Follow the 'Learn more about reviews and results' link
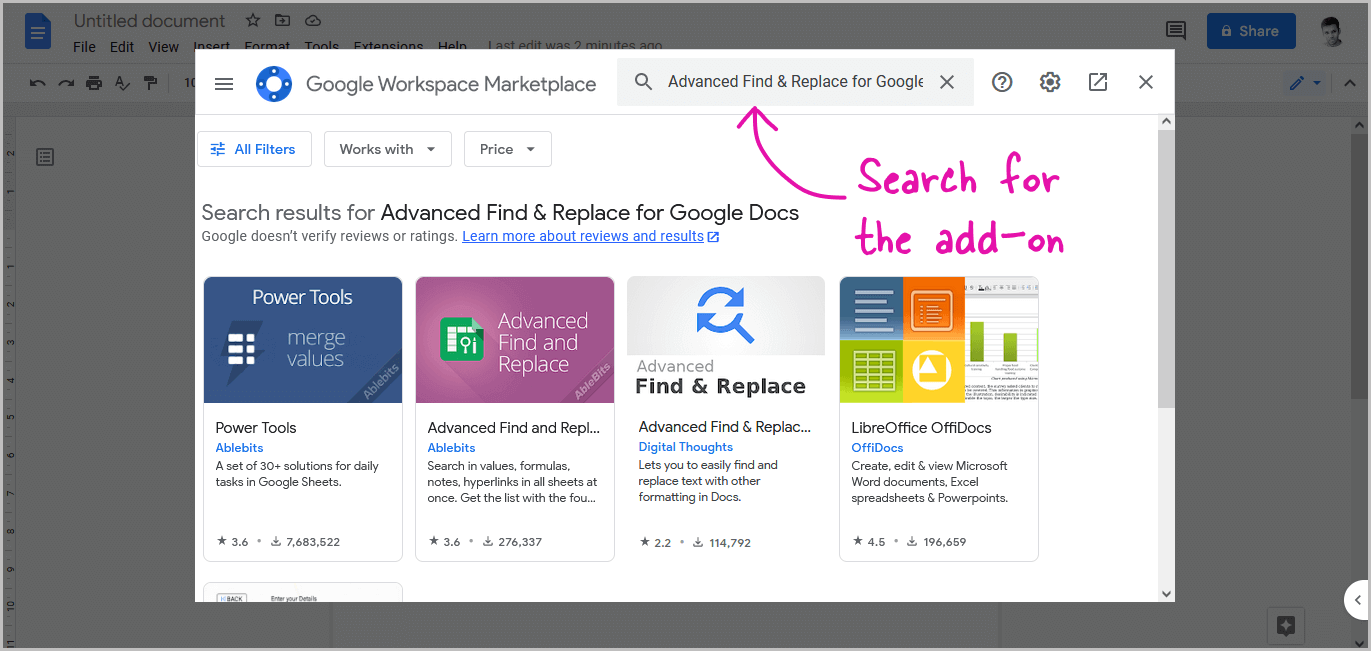 (583, 235)
